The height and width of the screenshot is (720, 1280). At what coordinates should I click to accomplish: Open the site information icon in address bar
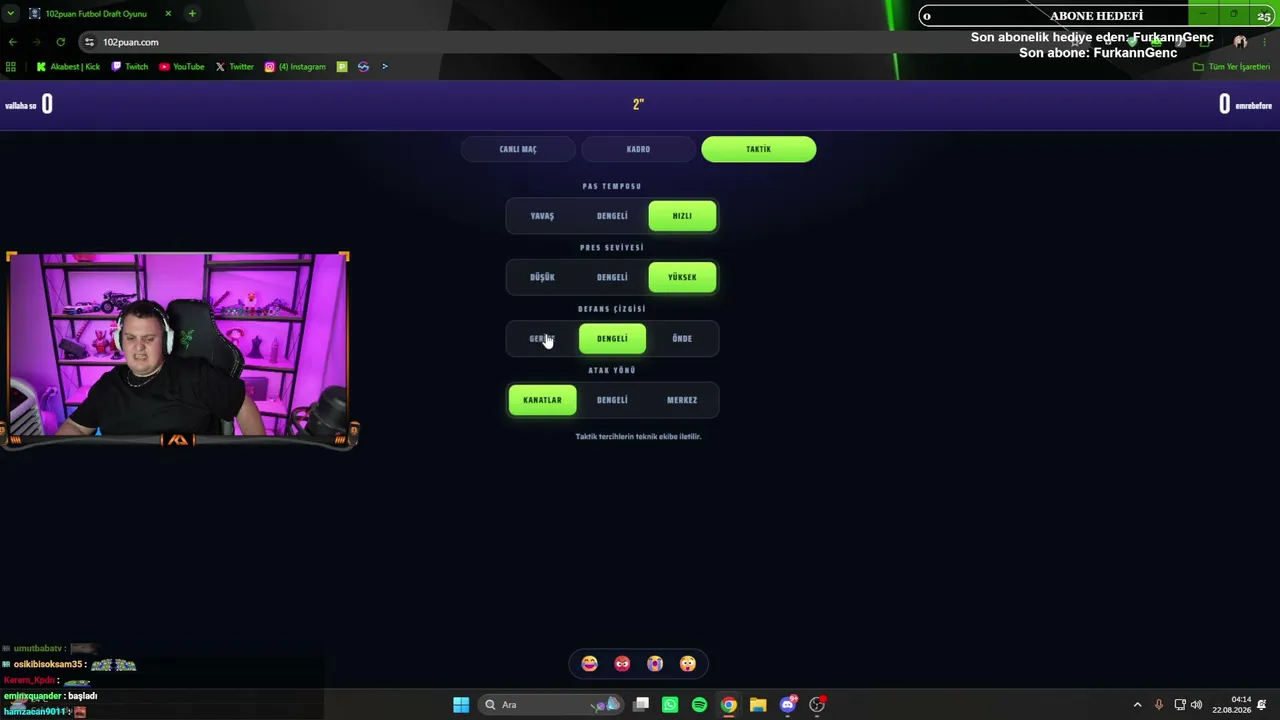(x=90, y=42)
